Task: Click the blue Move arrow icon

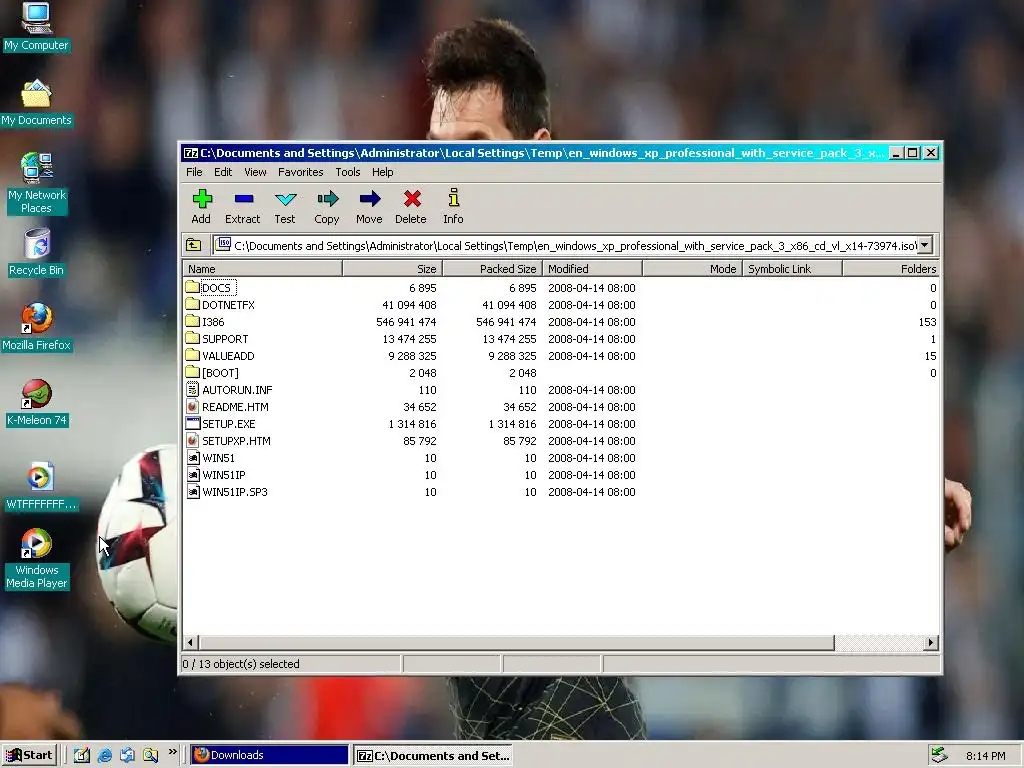Action: coord(370,199)
